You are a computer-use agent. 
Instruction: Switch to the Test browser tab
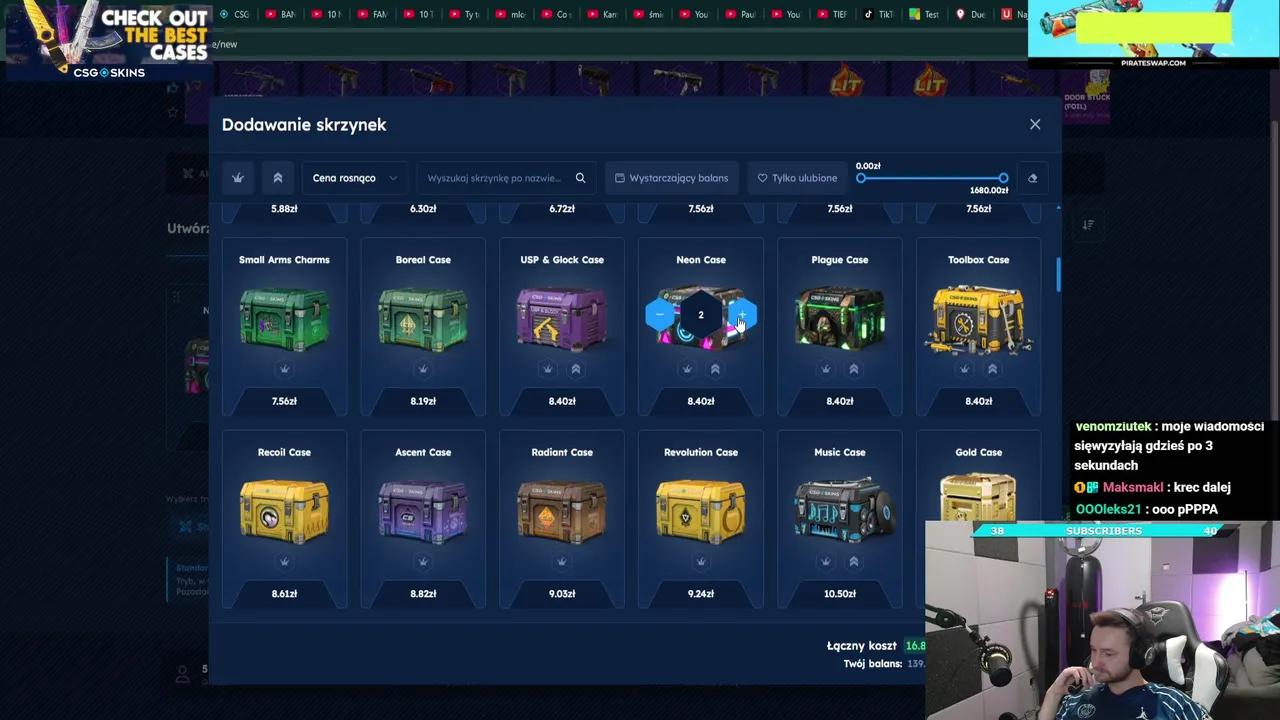click(x=925, y=14)
